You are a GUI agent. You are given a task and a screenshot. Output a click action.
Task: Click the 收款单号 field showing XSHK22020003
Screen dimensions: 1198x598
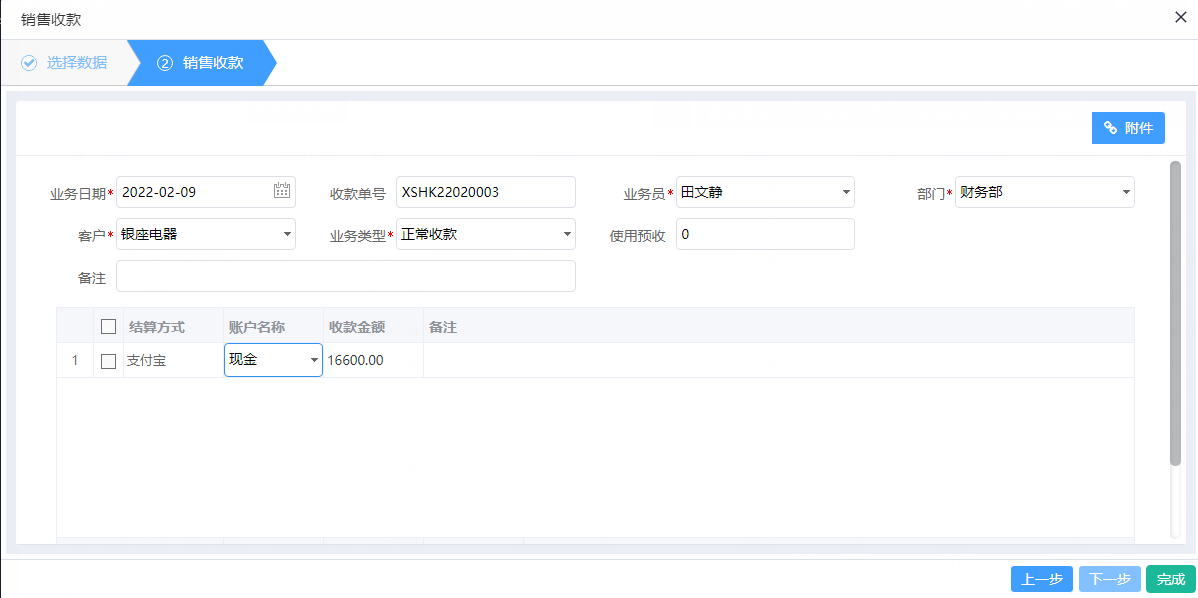pos(485,191)
